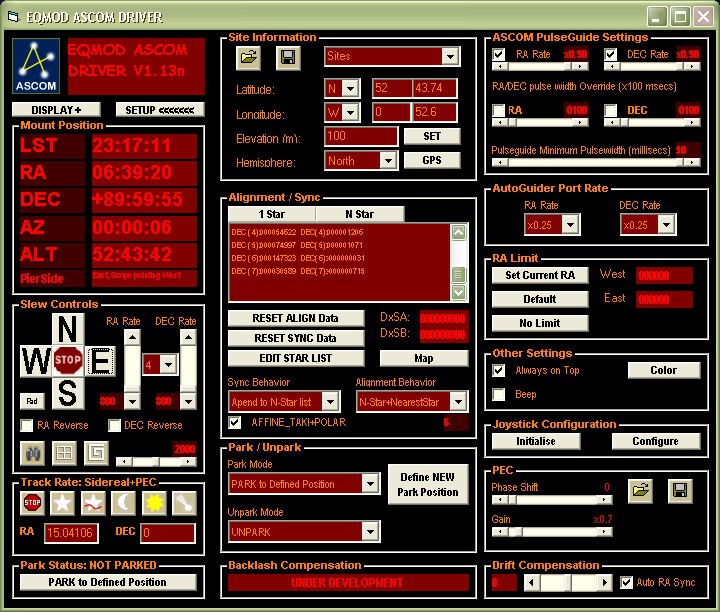Click the grid mosaic icon in Slew Controls
This screenshot has height=612, width=720.
pyautogui.click(x=64, y=454)
